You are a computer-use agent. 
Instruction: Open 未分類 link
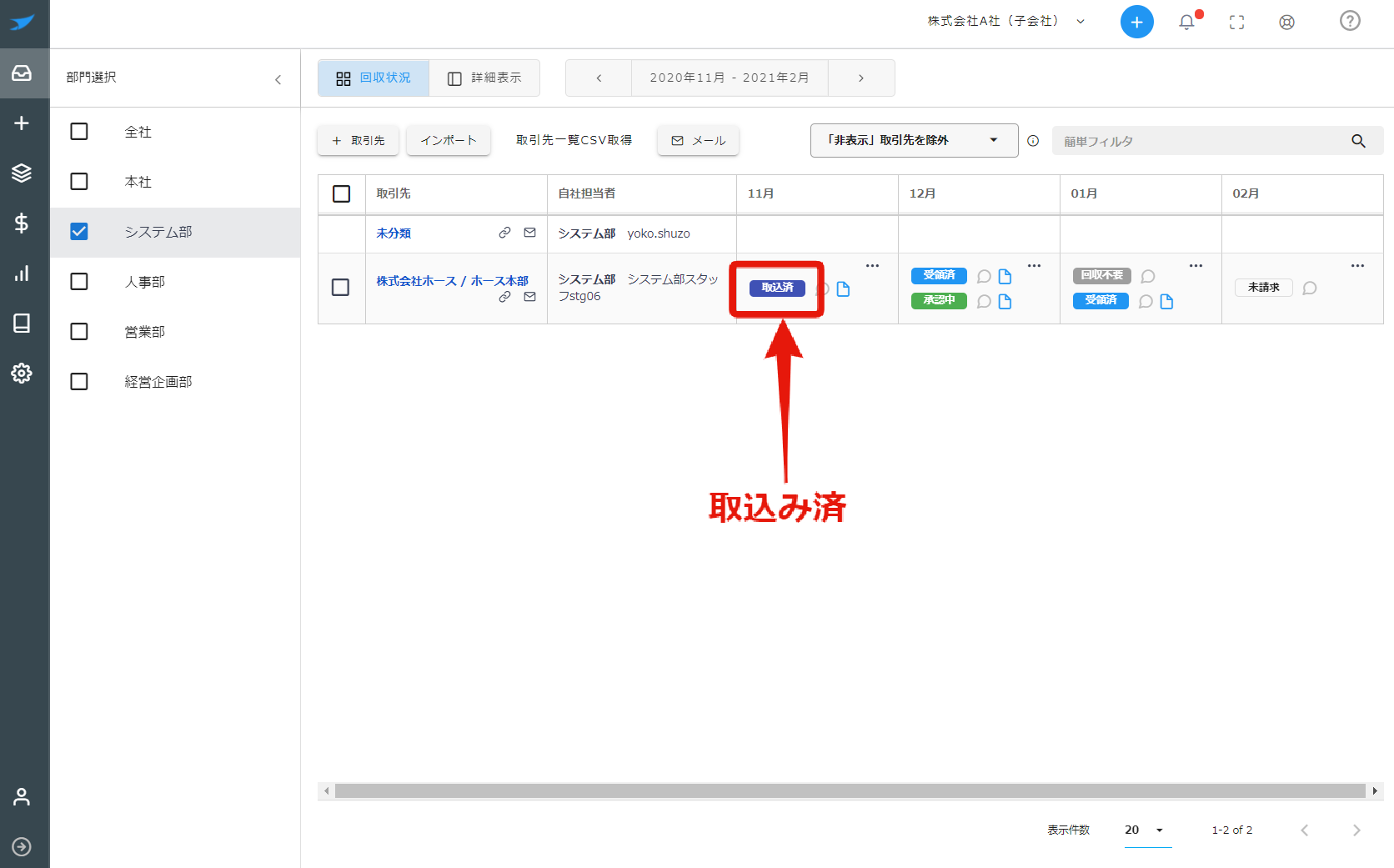coord(394,233)
